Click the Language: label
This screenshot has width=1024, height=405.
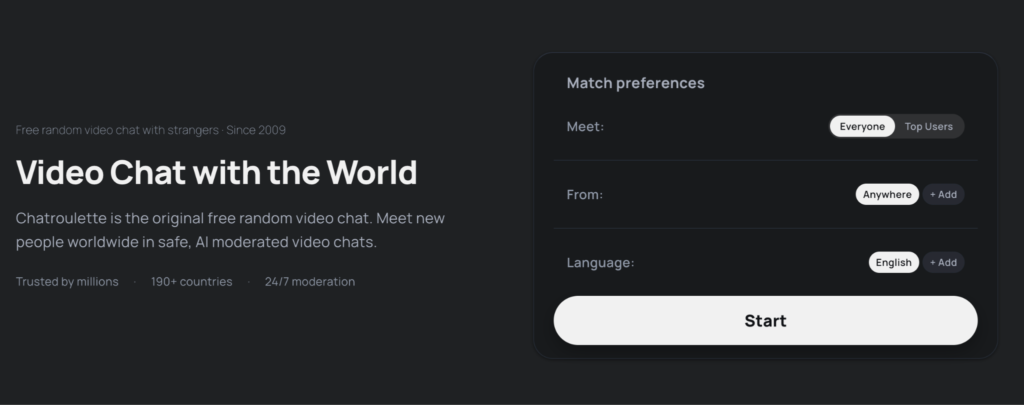click(x=600, y=263)
